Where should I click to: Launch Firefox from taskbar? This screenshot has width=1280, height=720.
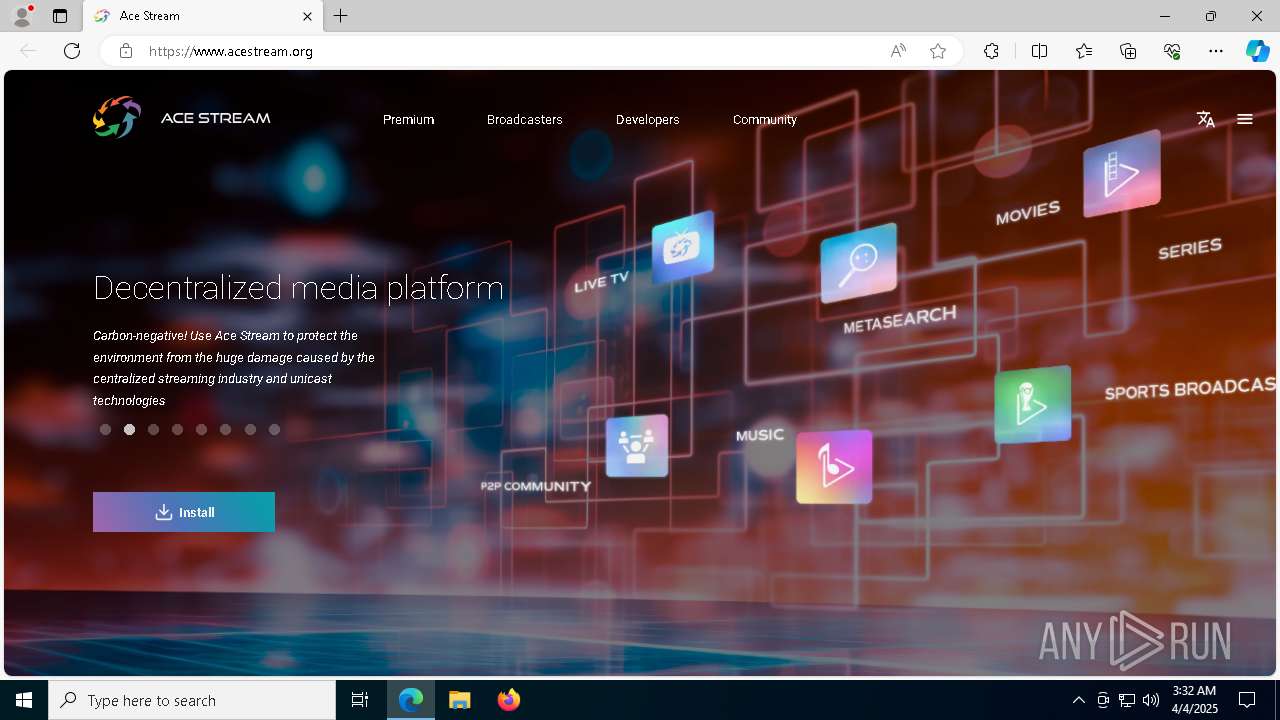point(509,700)
